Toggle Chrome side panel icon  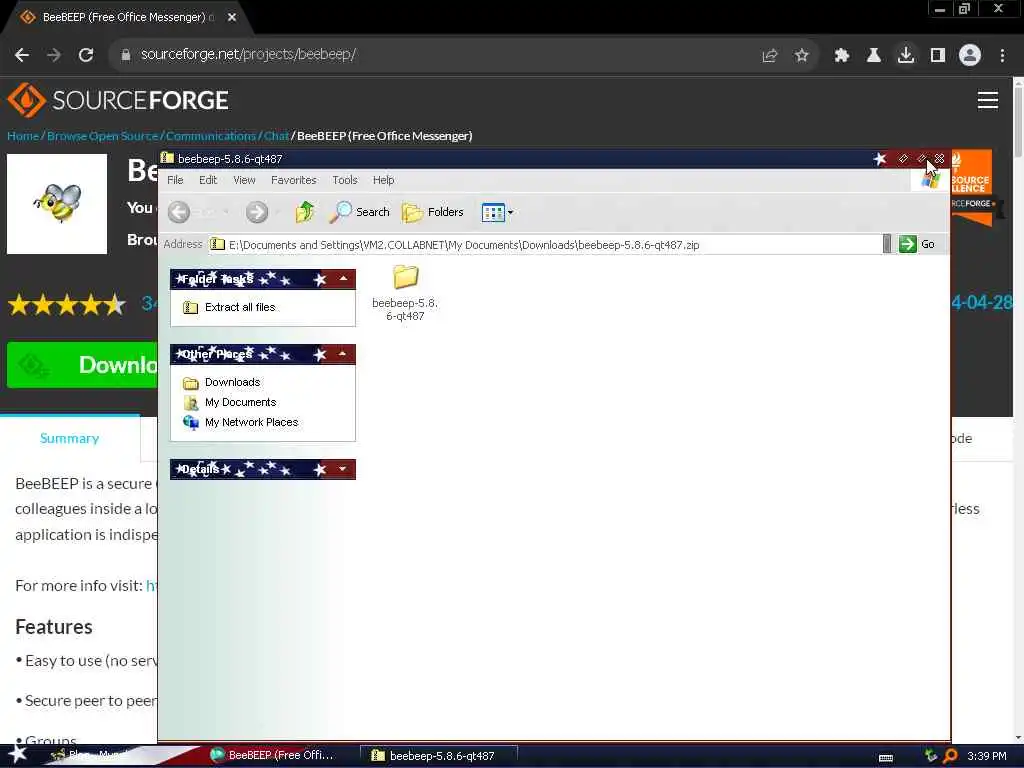coord(938,56)
